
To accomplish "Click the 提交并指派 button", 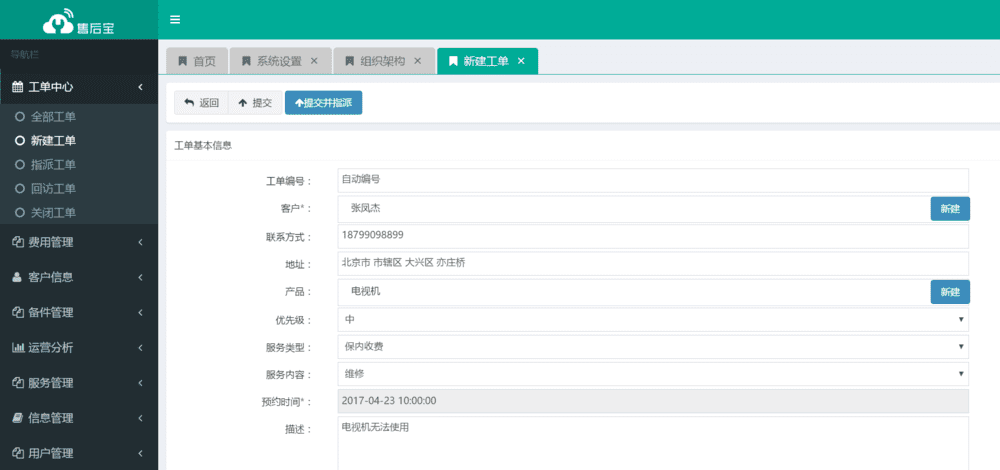I will (323, 103).
